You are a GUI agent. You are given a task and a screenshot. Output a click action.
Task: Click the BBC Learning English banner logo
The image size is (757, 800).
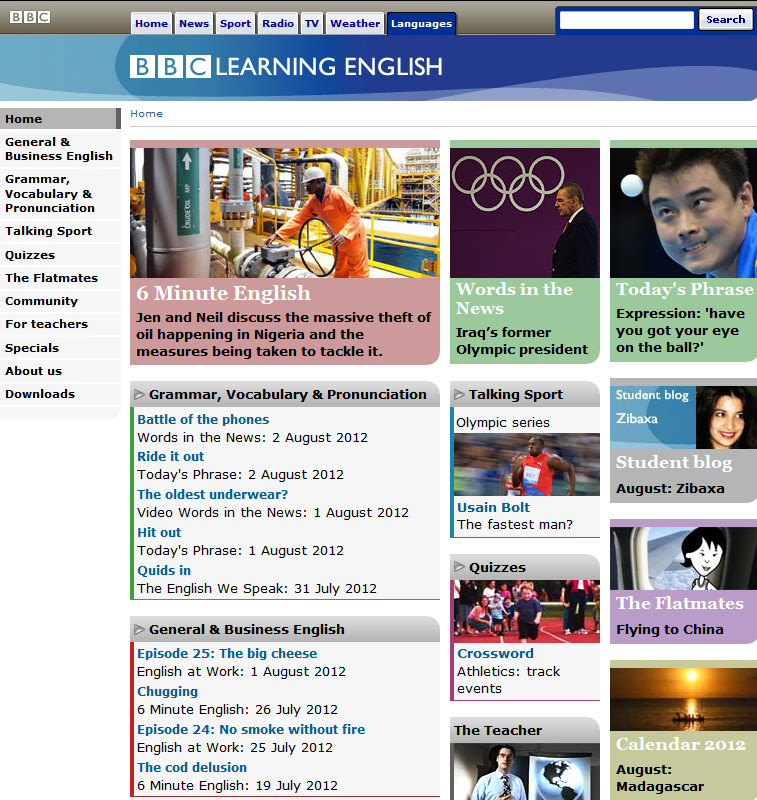286,67
